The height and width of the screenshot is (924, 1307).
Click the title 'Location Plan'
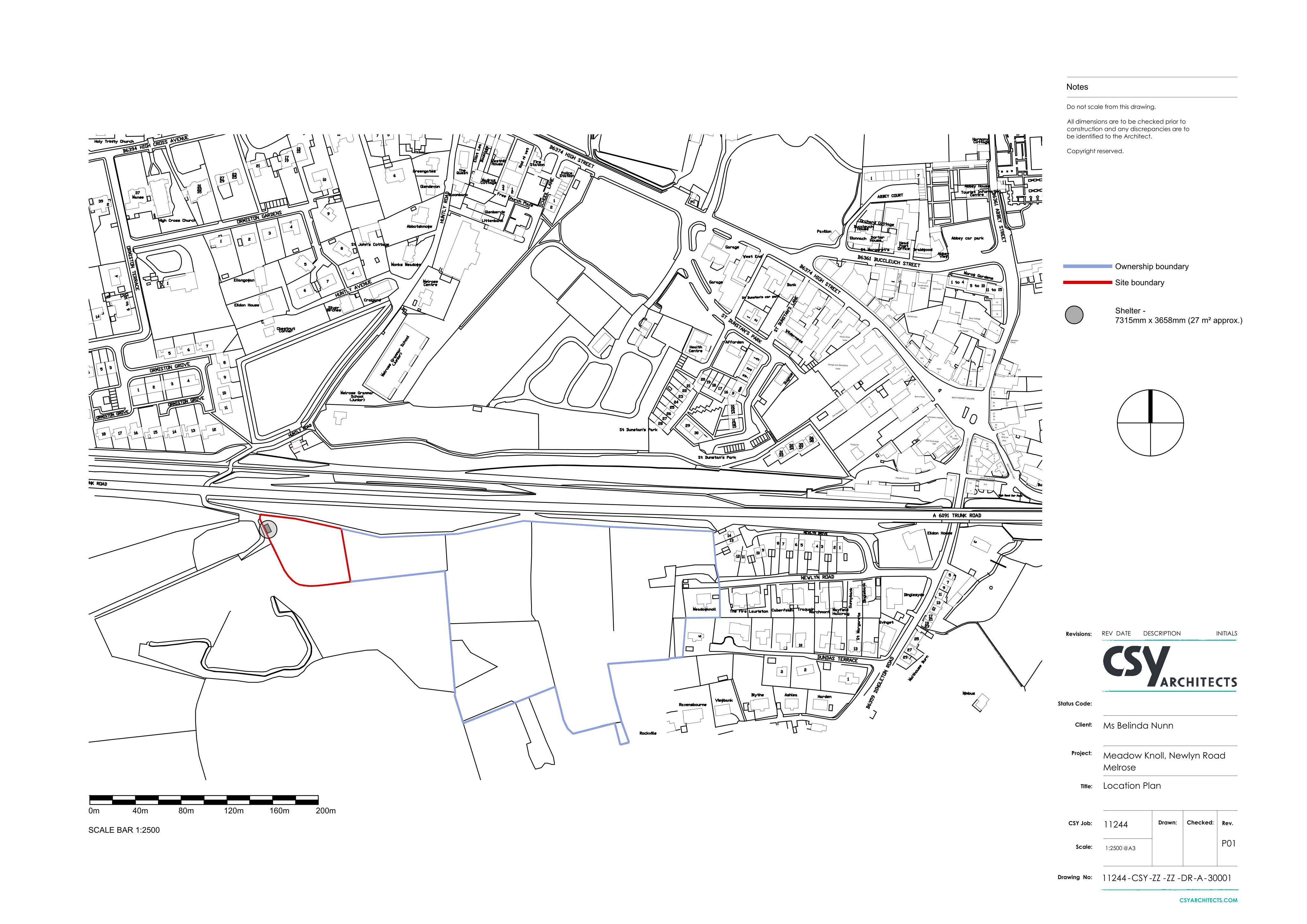[x=1132, y=786]
